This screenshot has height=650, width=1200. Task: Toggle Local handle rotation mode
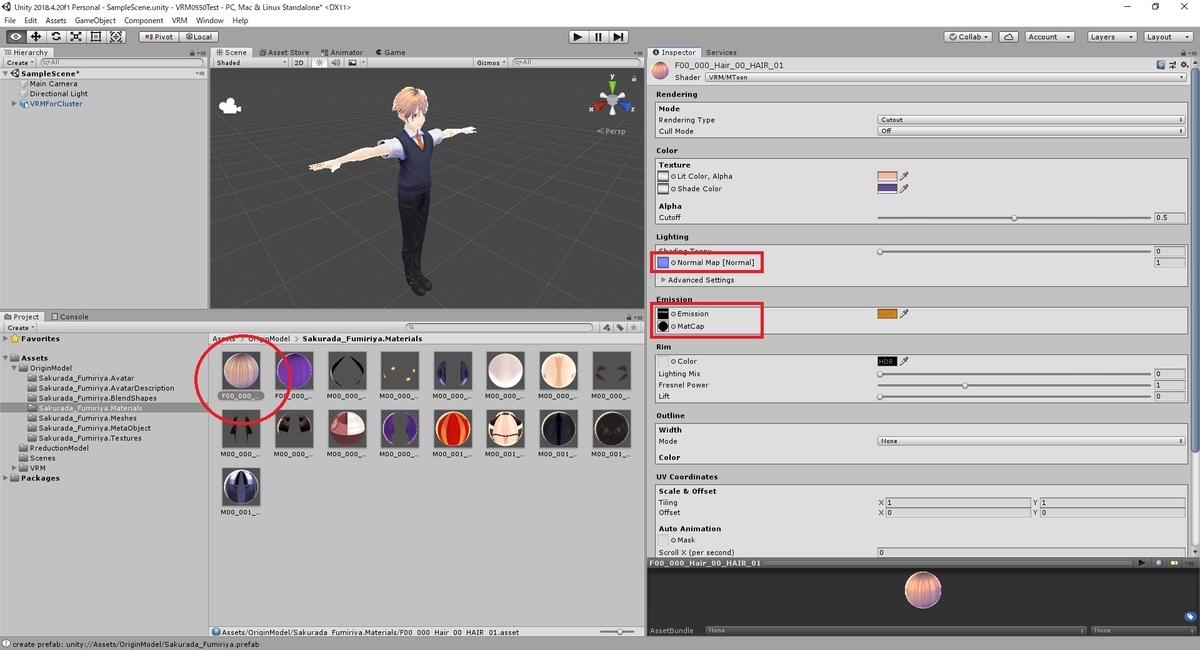[x=198, y=37]
